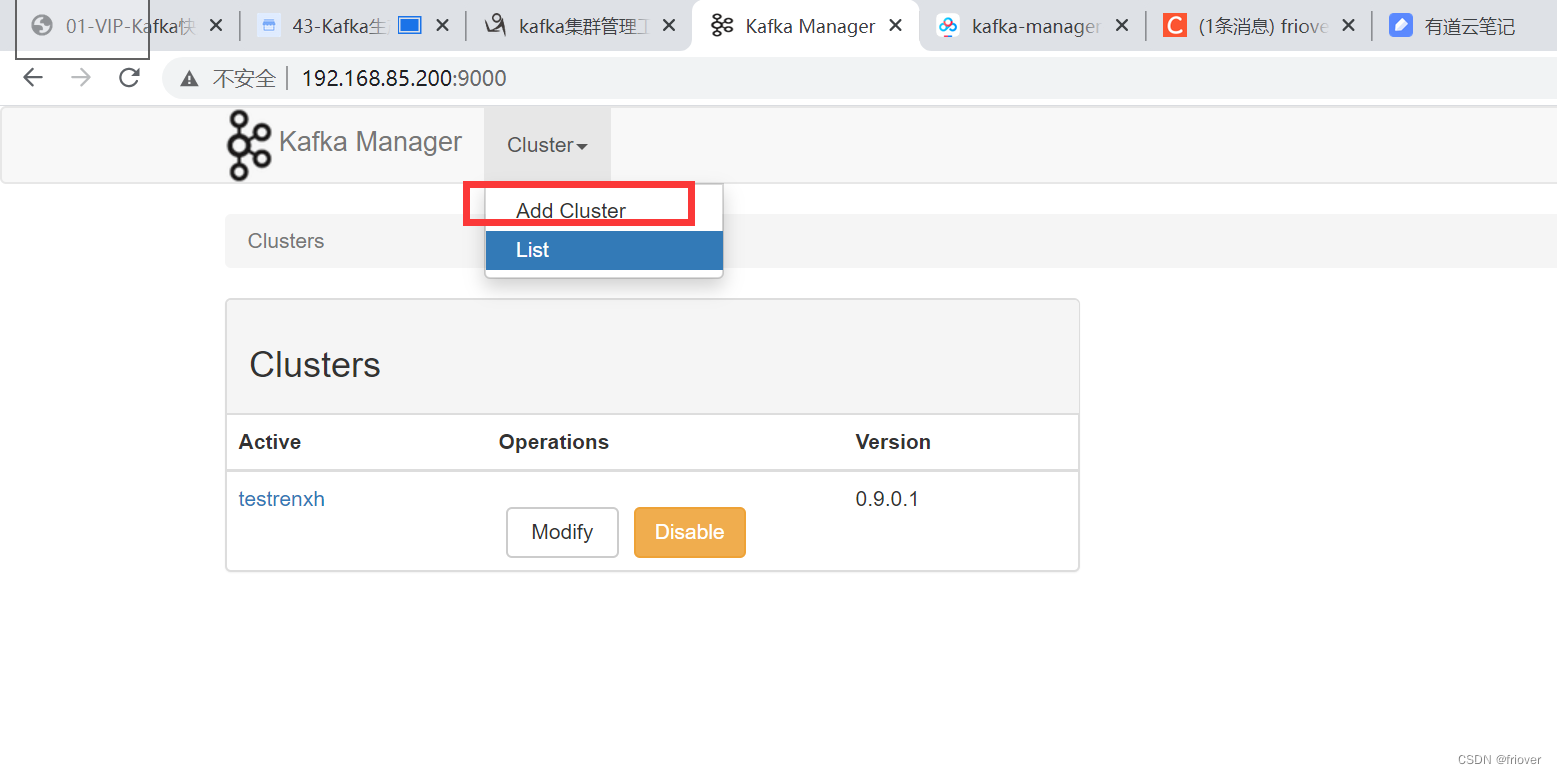This screenshot has width=1557, height=774.
Task: Close the friover CSDN tab
Action: tap(1348, 26)
